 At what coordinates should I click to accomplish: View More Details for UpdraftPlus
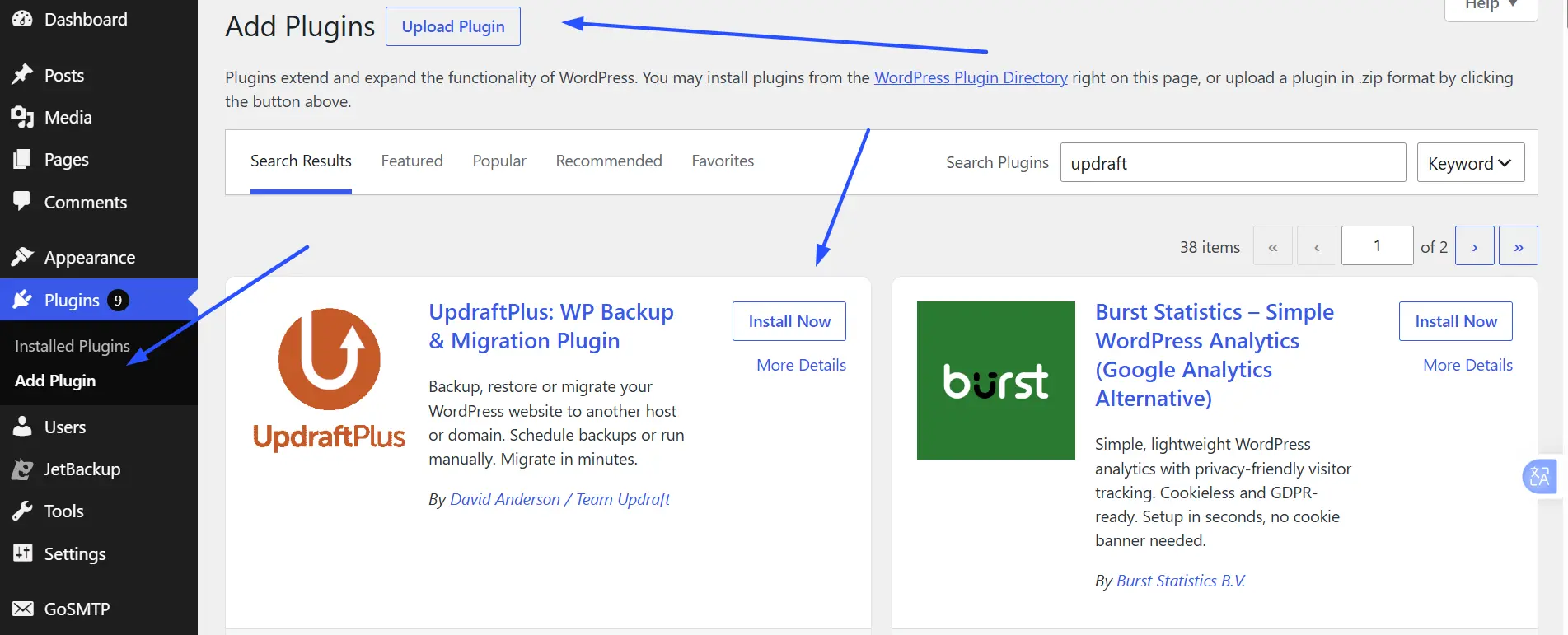(801, 365)
